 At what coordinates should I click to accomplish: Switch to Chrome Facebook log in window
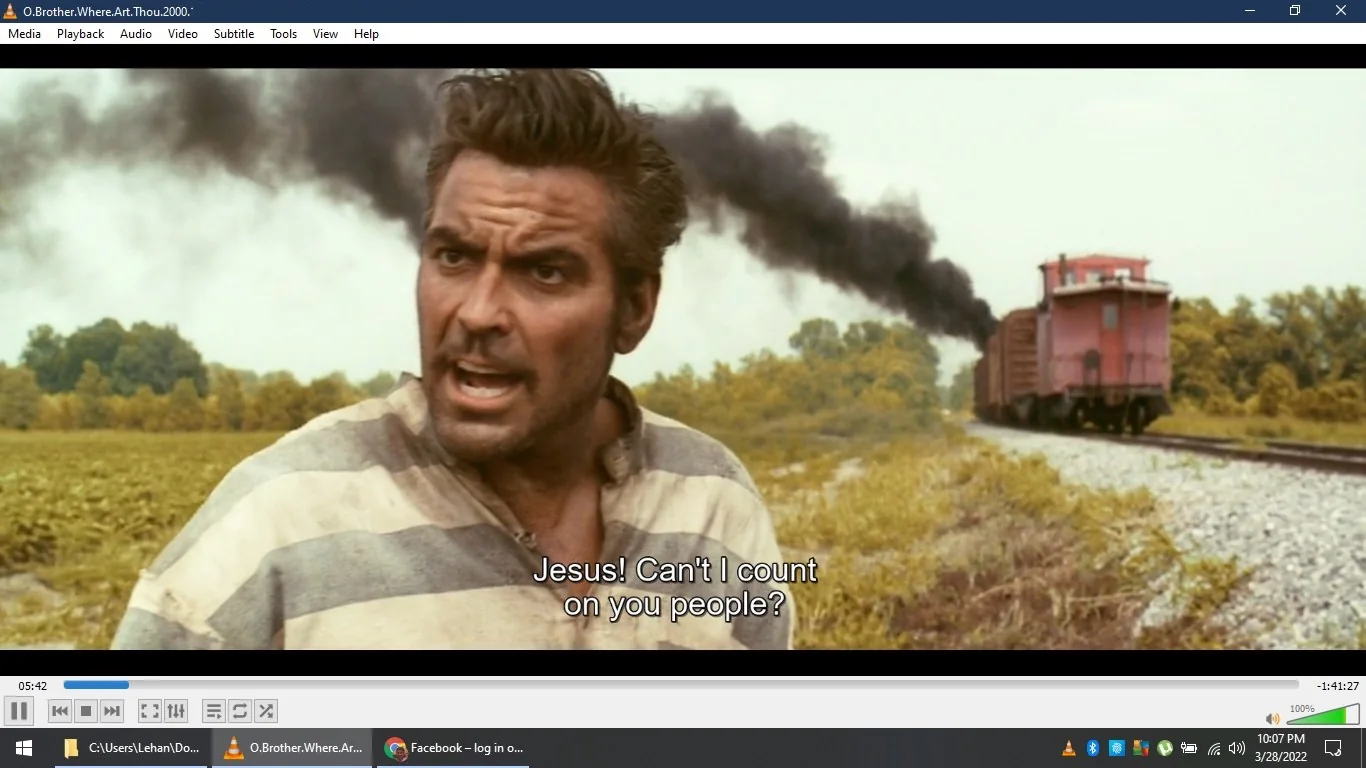click(453, 748)
